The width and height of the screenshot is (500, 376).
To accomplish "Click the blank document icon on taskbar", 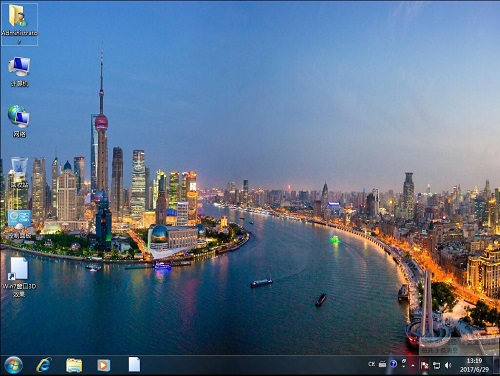I will pyautogui.click(x=134, y=364).
